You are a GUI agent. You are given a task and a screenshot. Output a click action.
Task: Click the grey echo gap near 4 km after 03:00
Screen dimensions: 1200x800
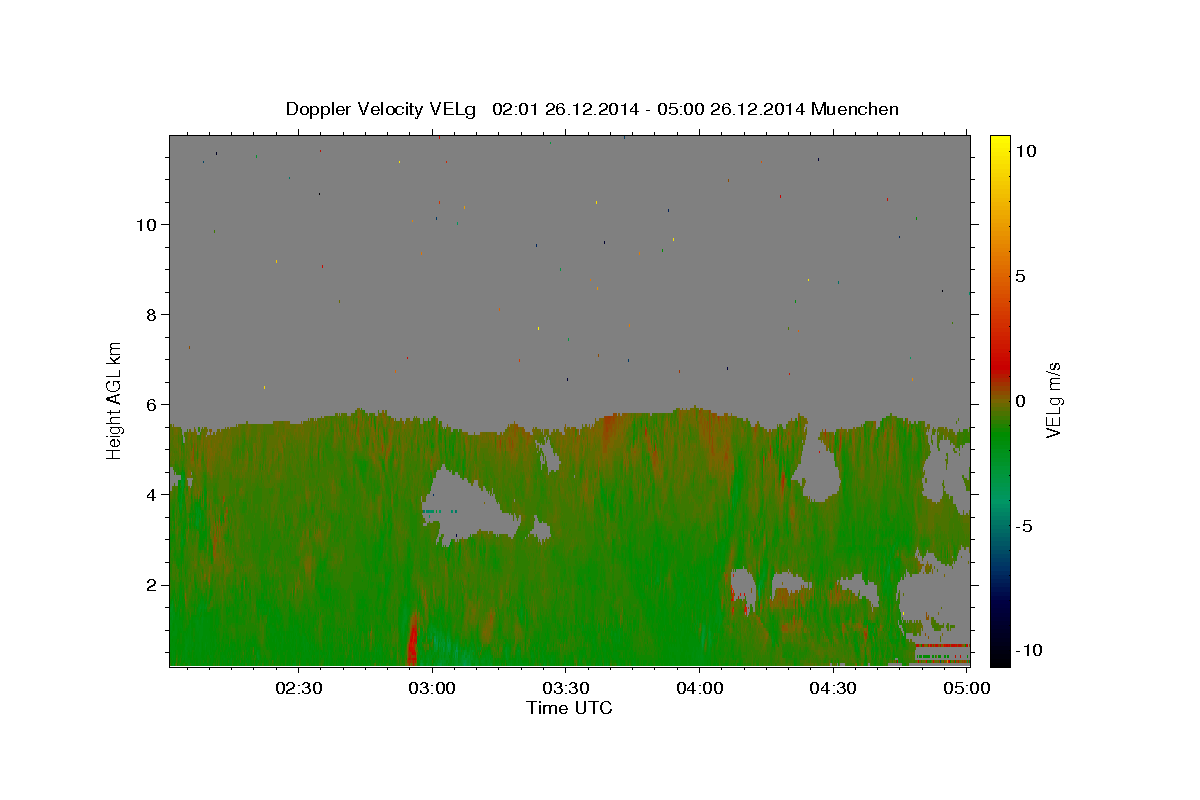coord(470,507)
